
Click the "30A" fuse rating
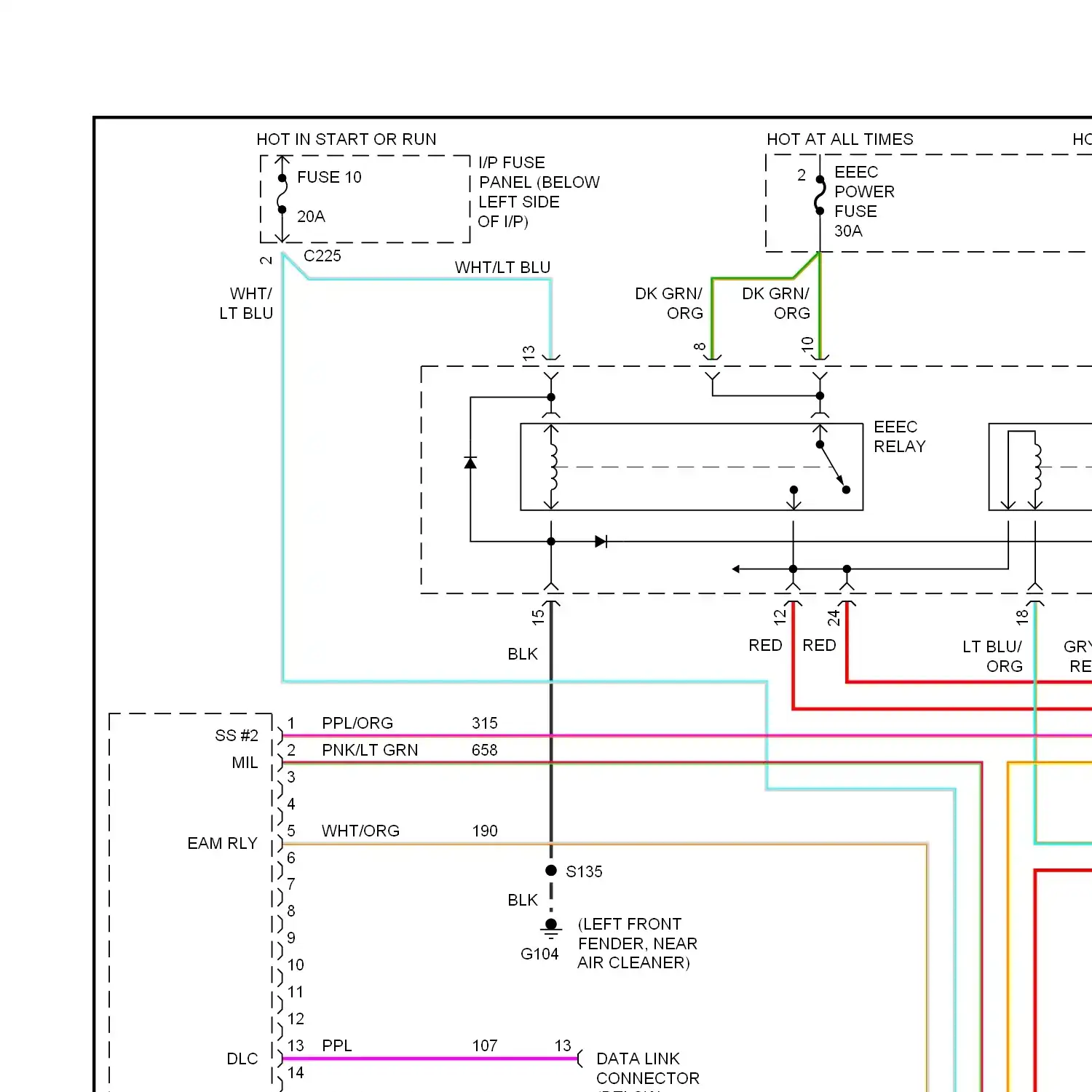click(848, 231)
